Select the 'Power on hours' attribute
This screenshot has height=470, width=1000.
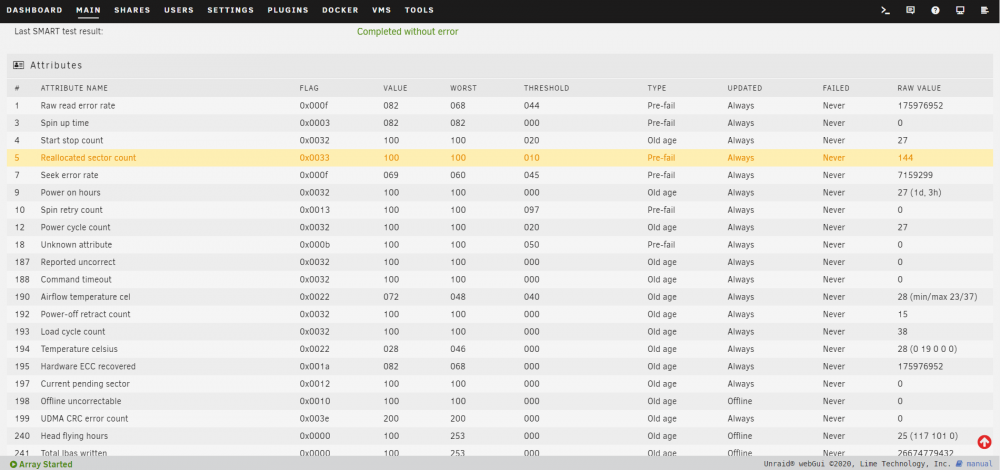70,193
